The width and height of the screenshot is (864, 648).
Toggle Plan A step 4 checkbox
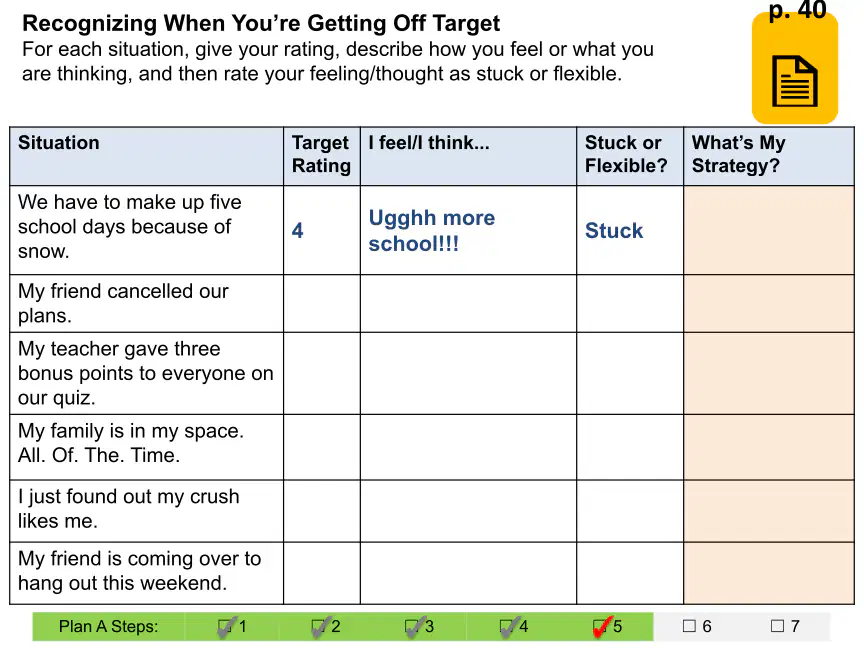[x=507, y=627]
